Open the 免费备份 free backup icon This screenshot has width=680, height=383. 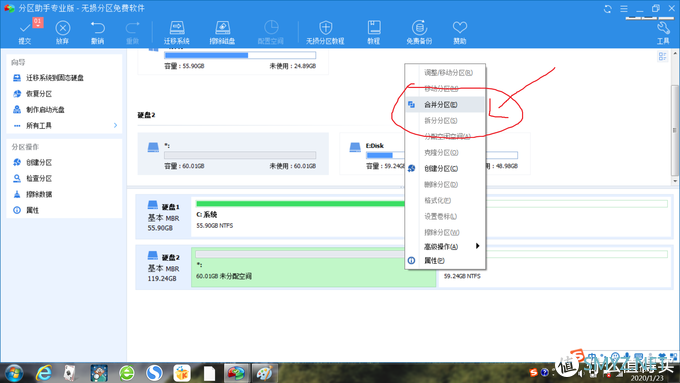(419, 28)
